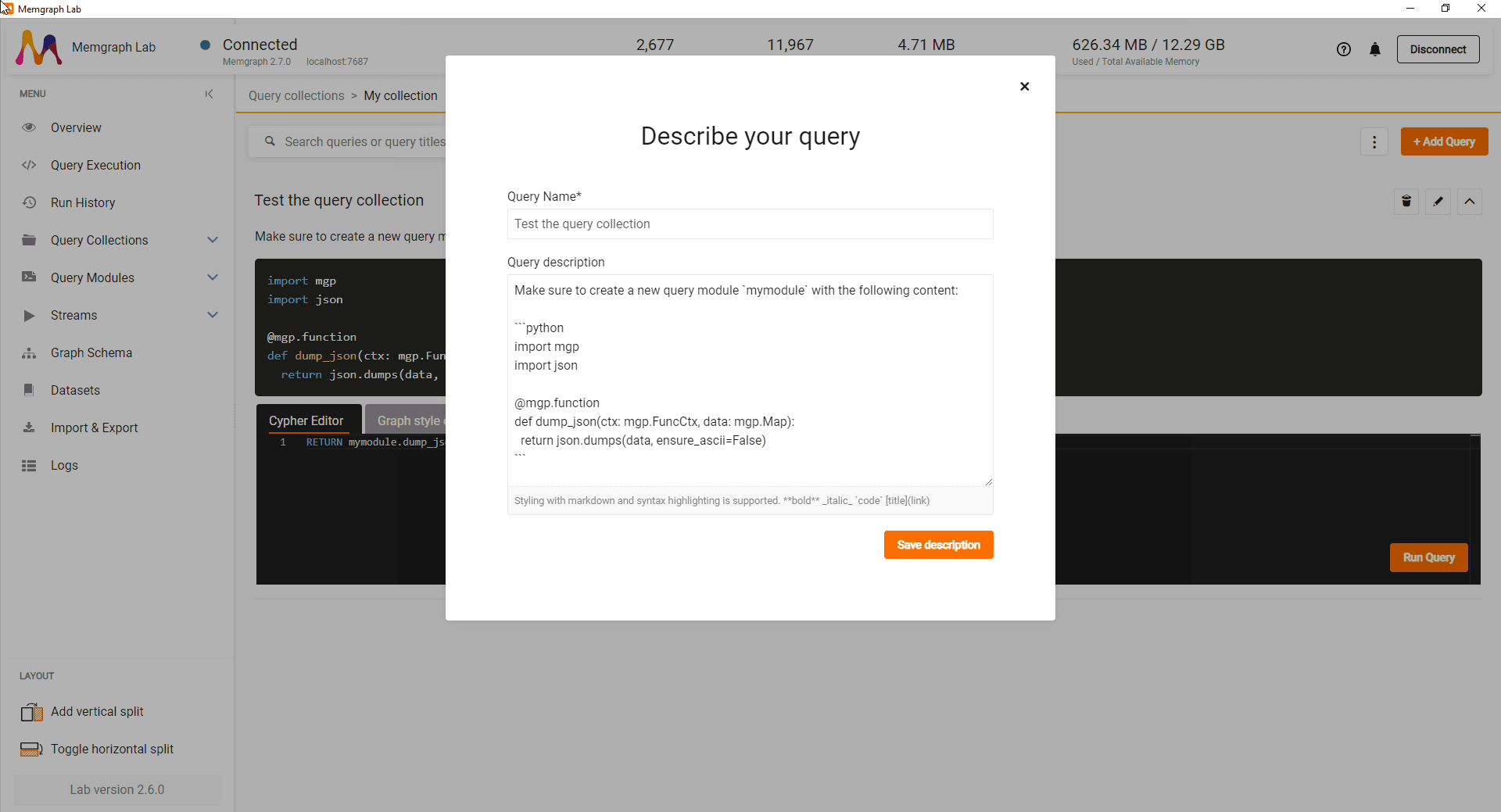Screen dimensions: 1501x812
Task: Open Logs page
Action: [64, 465]
